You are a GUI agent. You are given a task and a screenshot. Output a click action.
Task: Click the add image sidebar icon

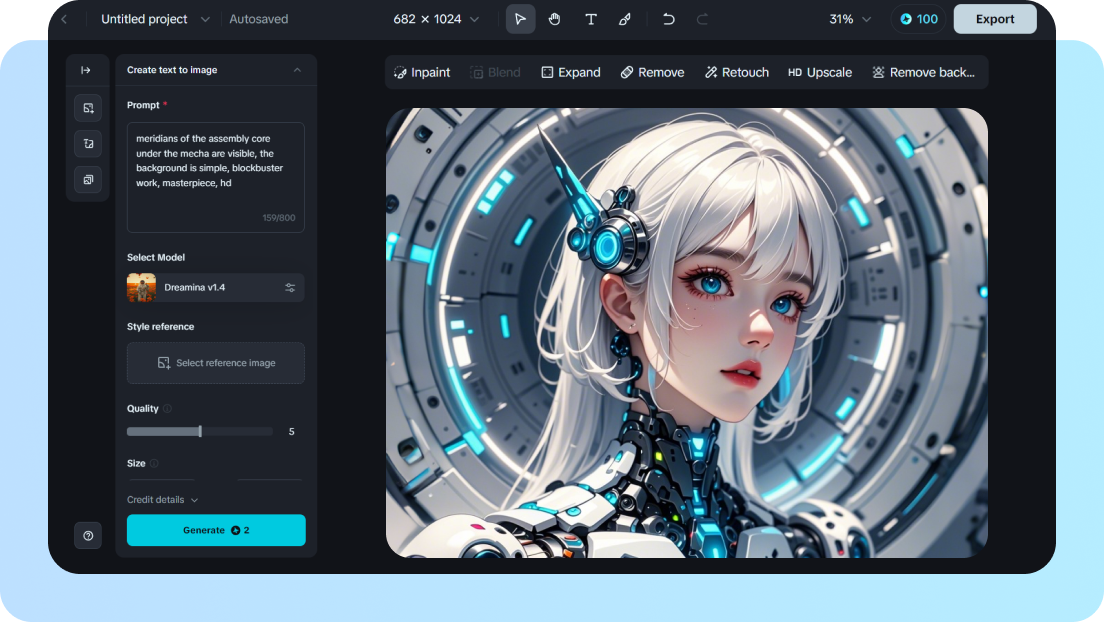(88, 108)
